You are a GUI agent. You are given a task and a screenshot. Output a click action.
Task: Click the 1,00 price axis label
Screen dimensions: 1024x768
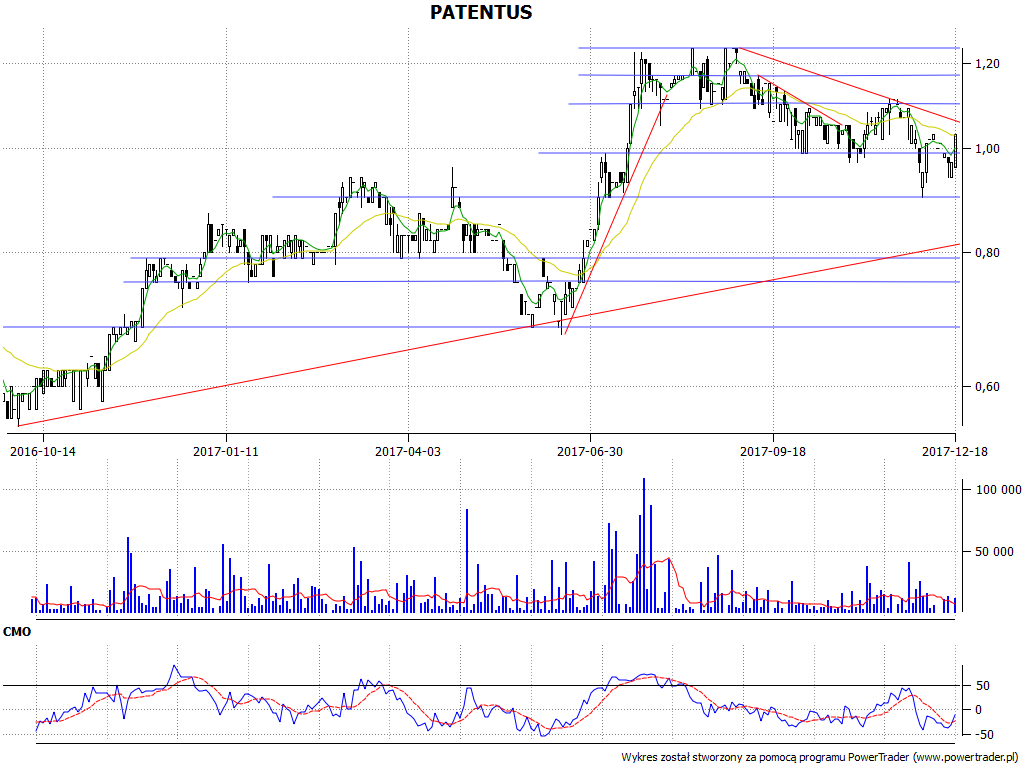pyautogui.click(x=987, y=149)
